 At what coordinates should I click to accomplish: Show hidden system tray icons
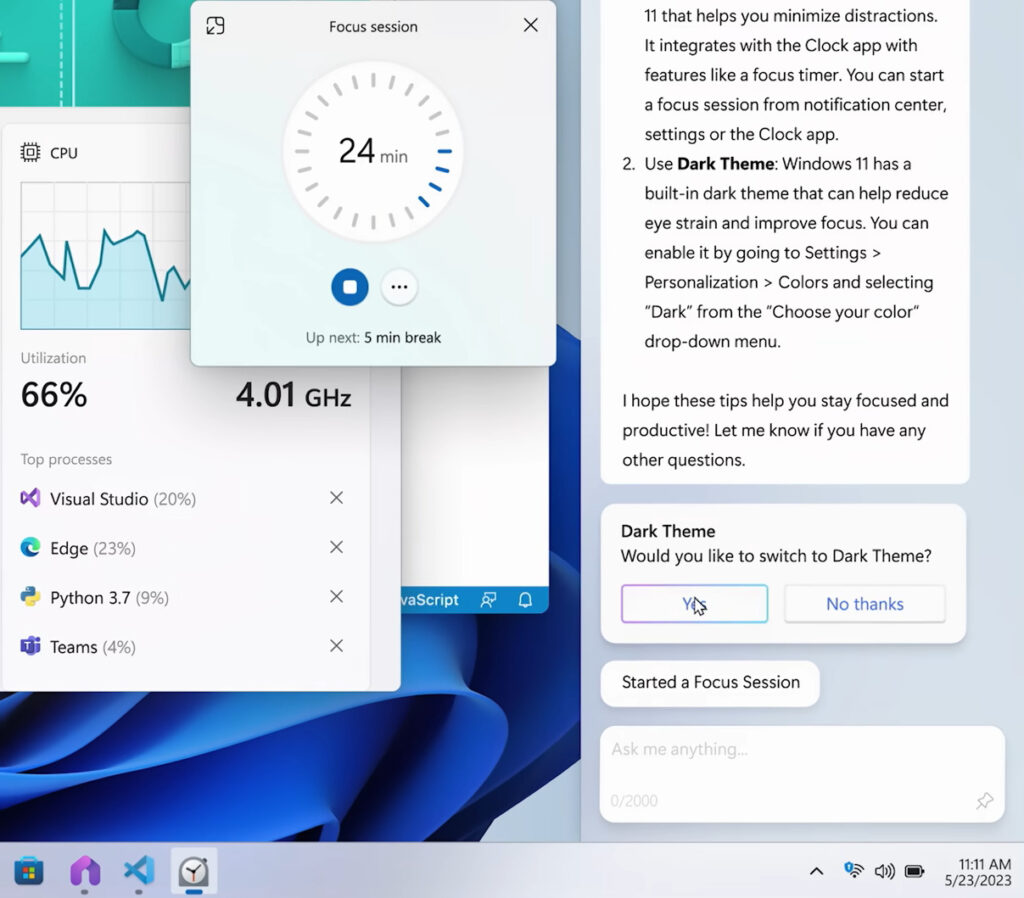816,871
